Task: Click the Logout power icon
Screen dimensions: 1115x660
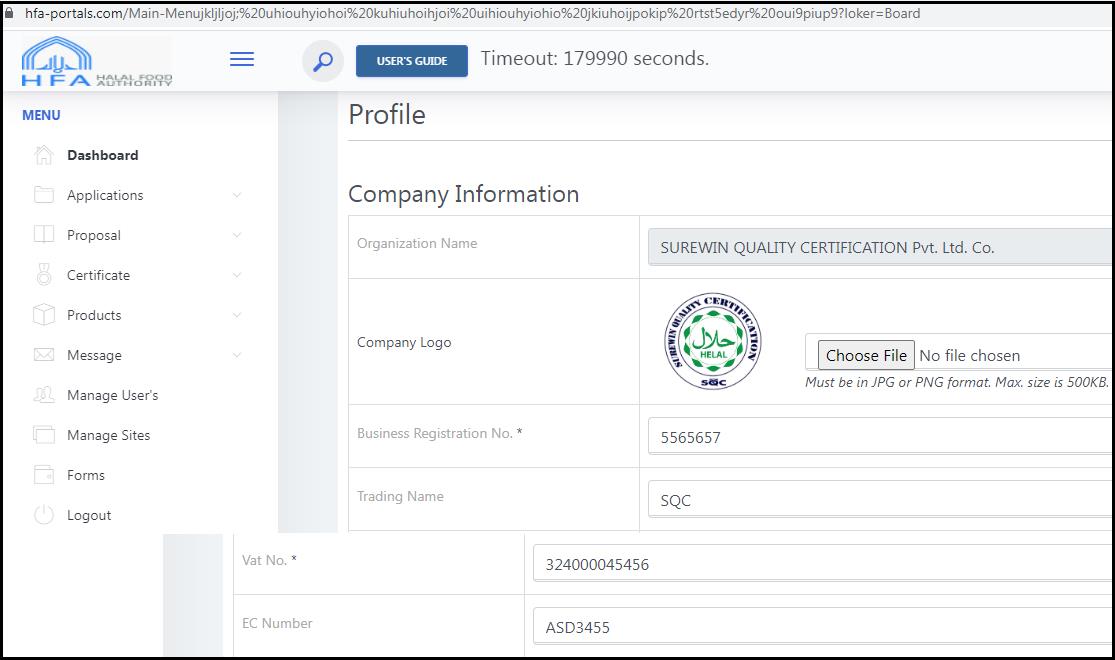Action: (44, 515)
